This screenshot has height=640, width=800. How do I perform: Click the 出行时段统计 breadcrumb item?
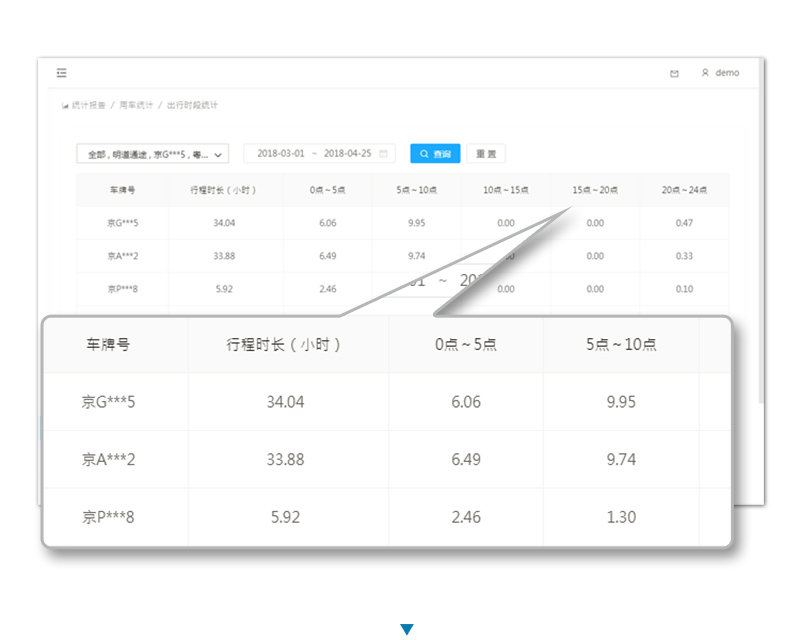(x=192, y=105)
